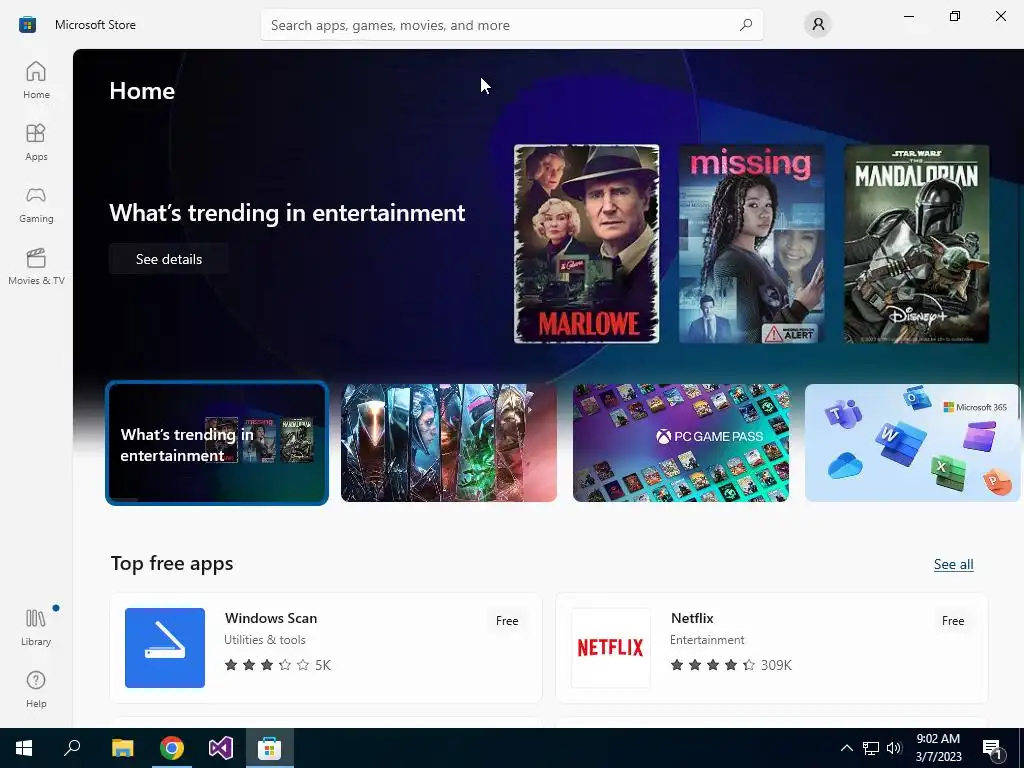The image size is (1024, 768).
Task: Select What's trending in entertainment carousel card
Action: (217, 443)
